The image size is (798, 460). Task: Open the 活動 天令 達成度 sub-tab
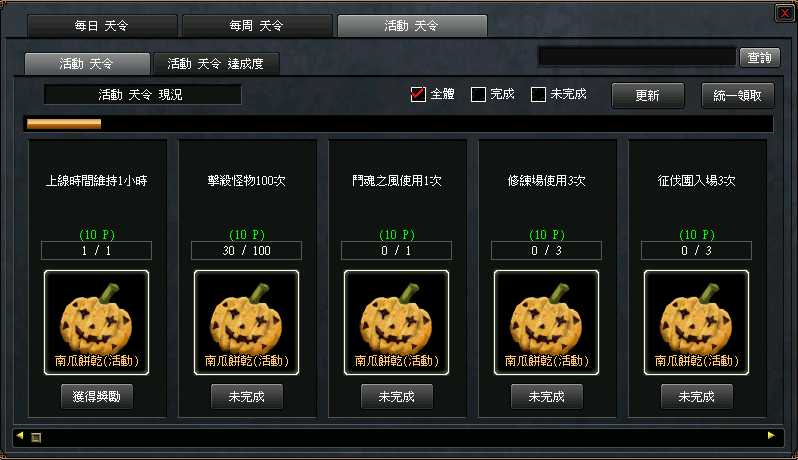click(x=216, y=64)
